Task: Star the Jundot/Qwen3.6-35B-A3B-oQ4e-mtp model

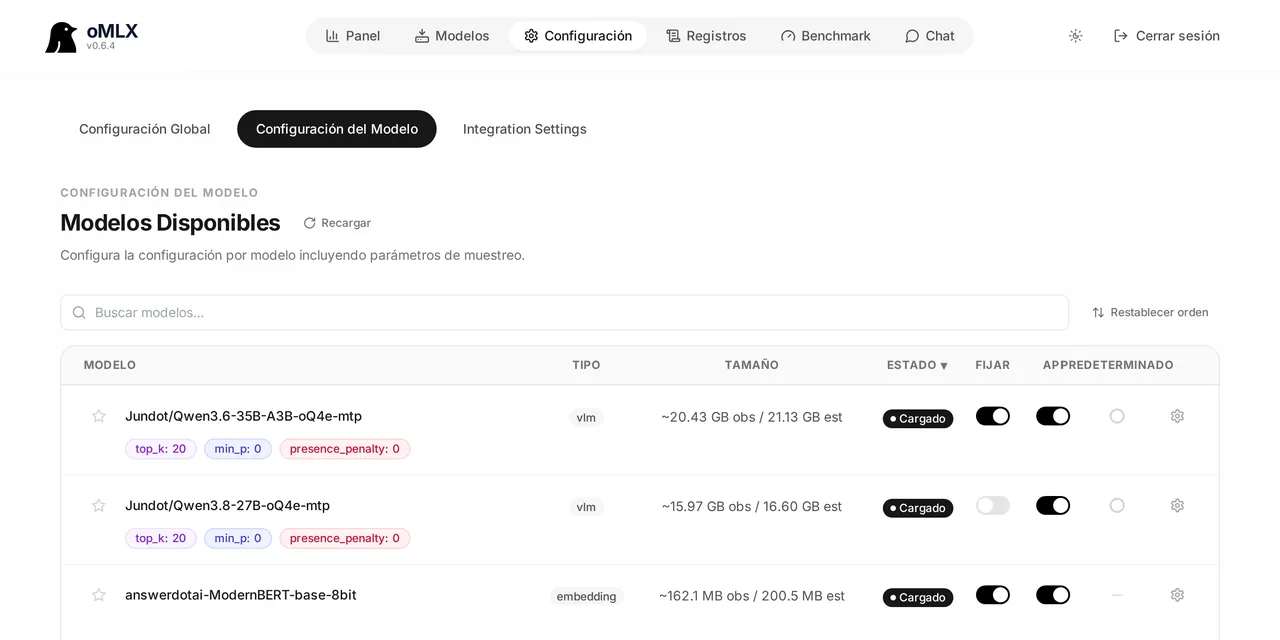Action: click(x=99, y=416)
